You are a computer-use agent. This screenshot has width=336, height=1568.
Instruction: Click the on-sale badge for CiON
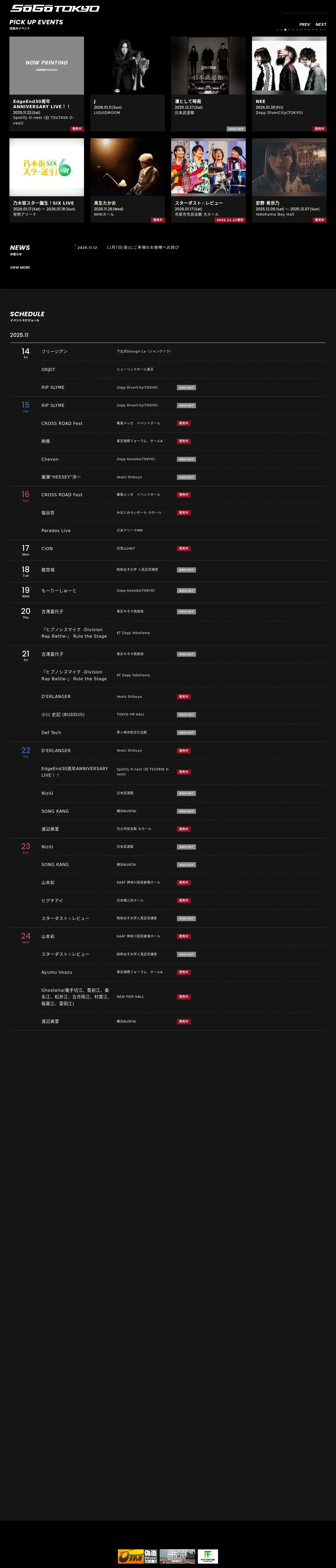pyautogui.click(x=183, y=549)
